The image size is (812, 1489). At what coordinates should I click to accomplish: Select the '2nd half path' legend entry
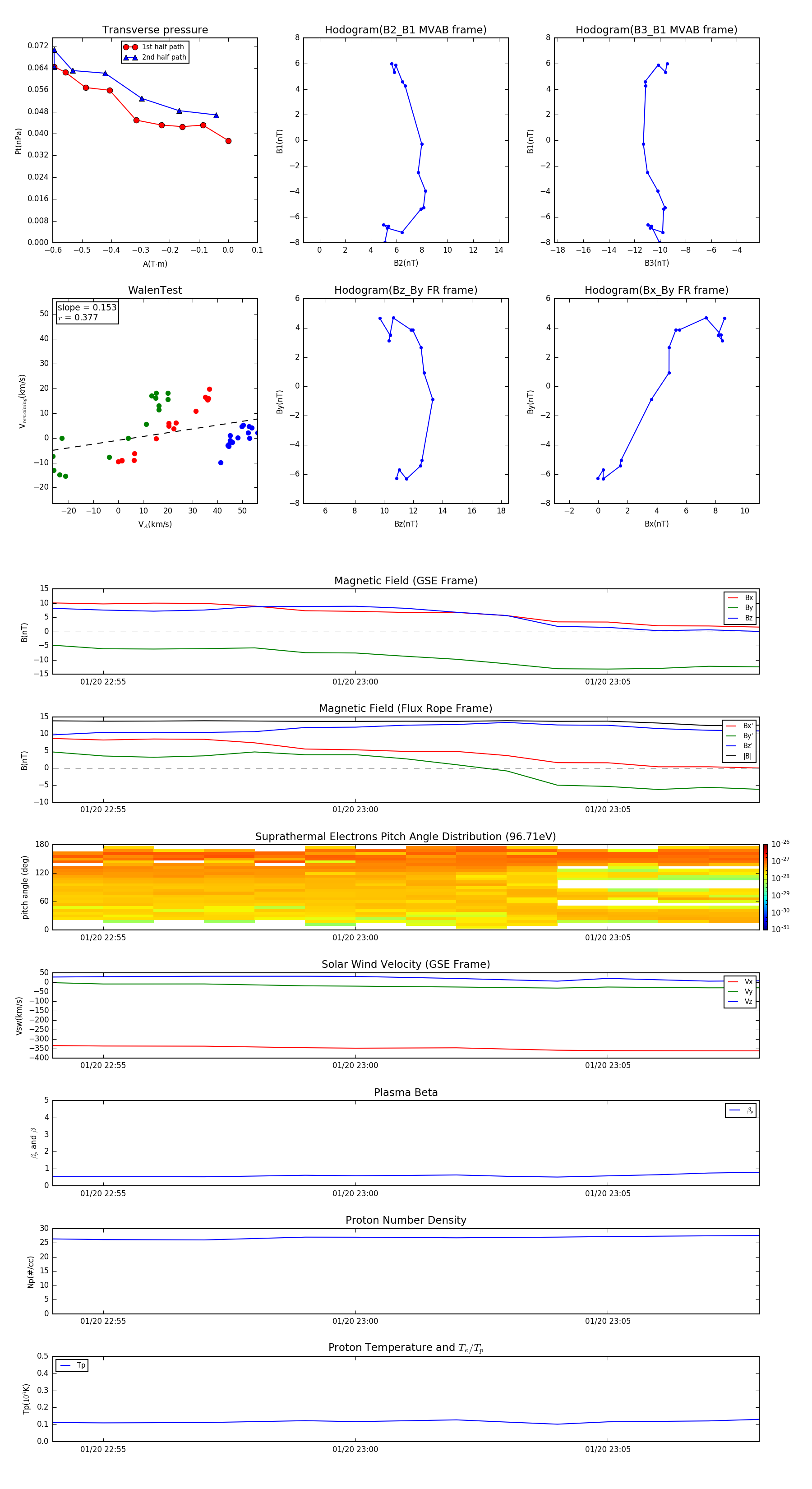click(x=154, y=57)
